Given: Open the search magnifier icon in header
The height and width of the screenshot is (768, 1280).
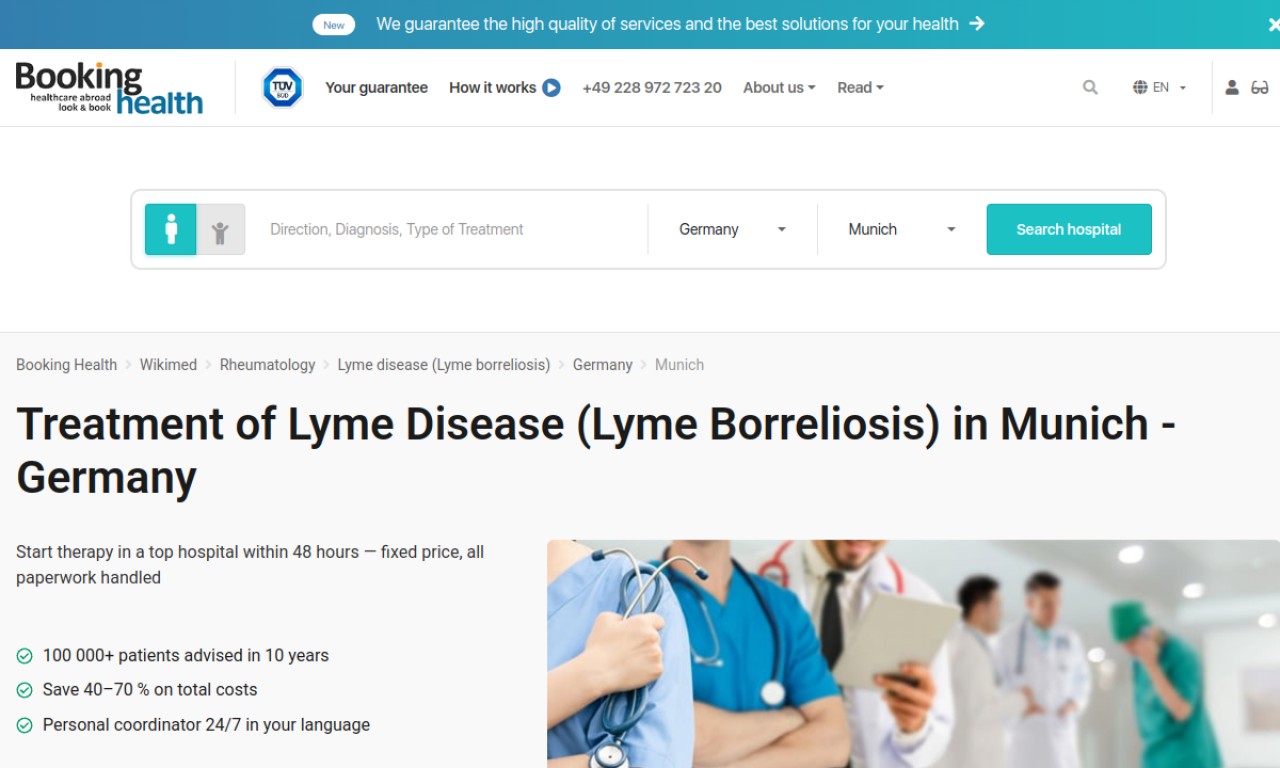Looking at the screenshot, I should [x=1090, y=88].
